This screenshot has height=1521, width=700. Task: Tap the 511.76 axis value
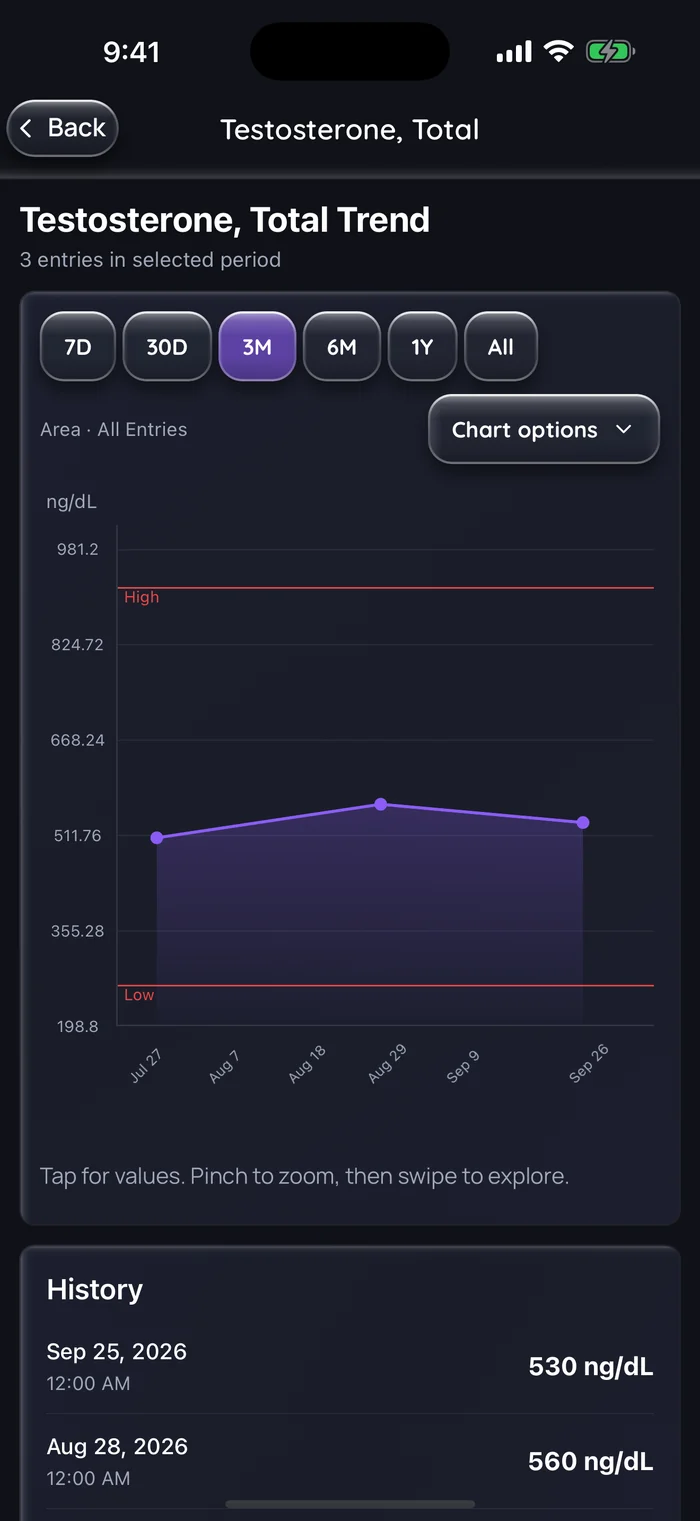coord(77,836)
